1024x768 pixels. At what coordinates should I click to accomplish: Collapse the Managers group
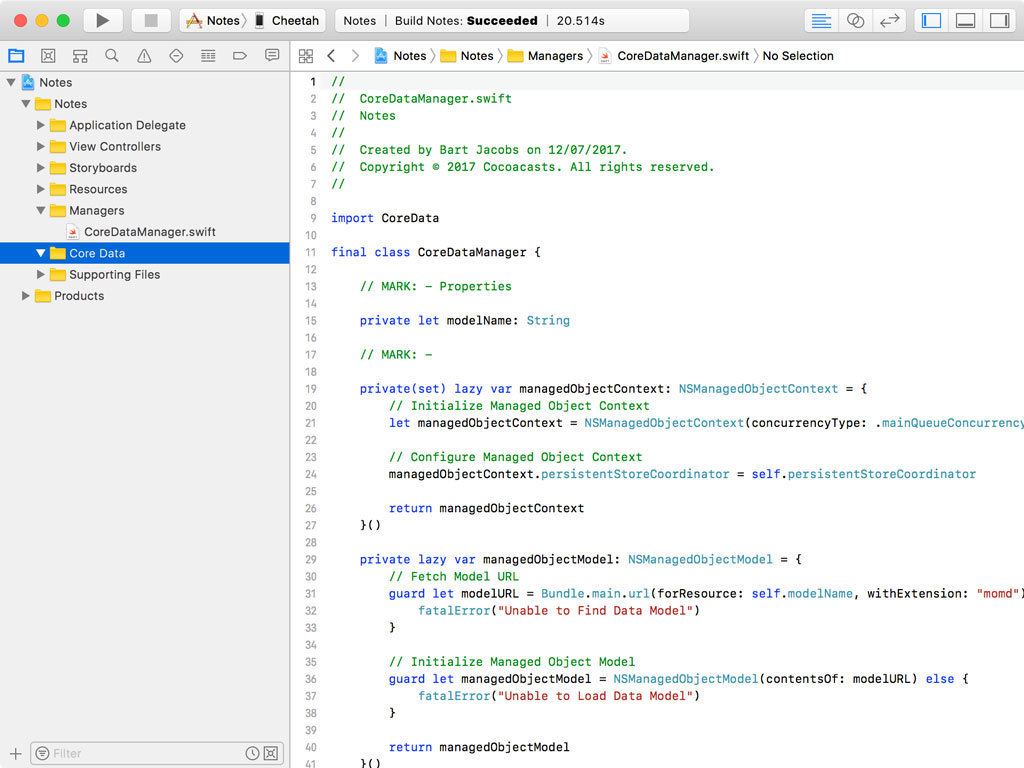click(41, 211)
